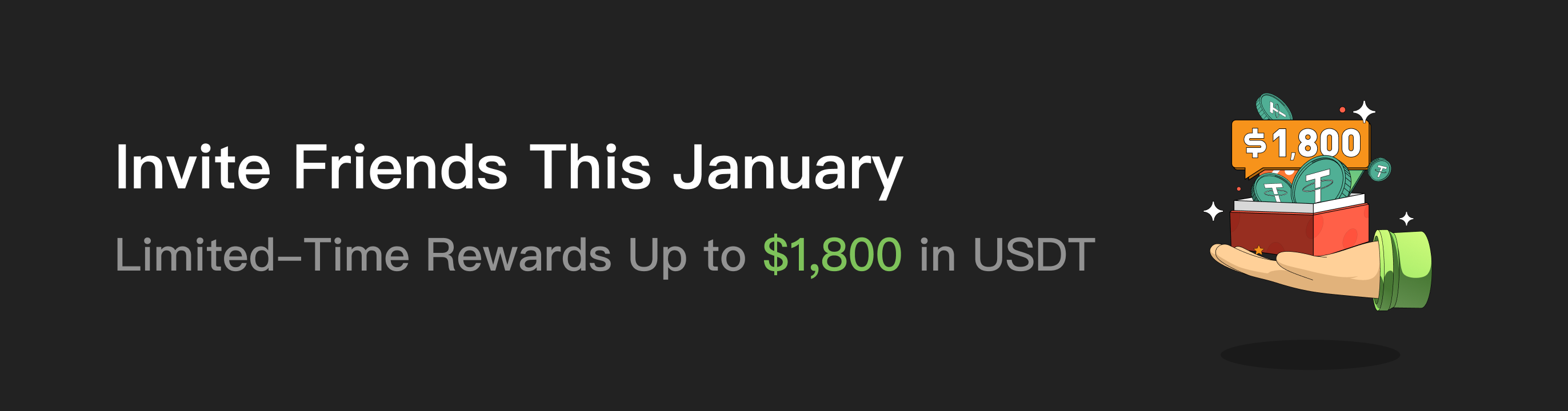Click the "in USDT" text
The width and height of the screenshot is (1568, 411).
[1007, 255]
